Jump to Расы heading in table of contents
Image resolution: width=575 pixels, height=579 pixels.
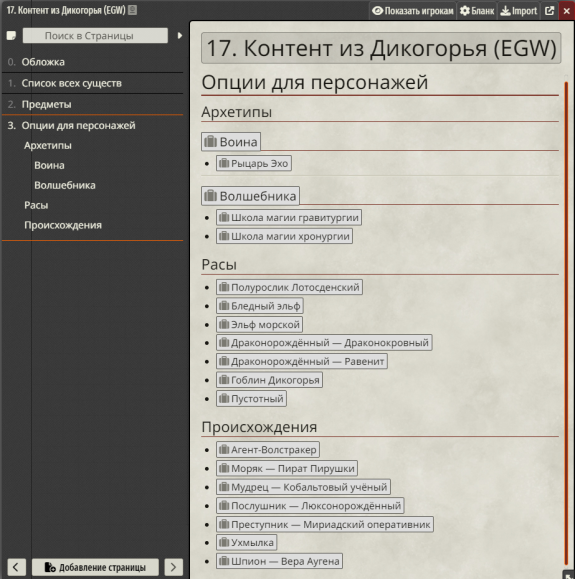pyautogui.click(x=36, y=205)
